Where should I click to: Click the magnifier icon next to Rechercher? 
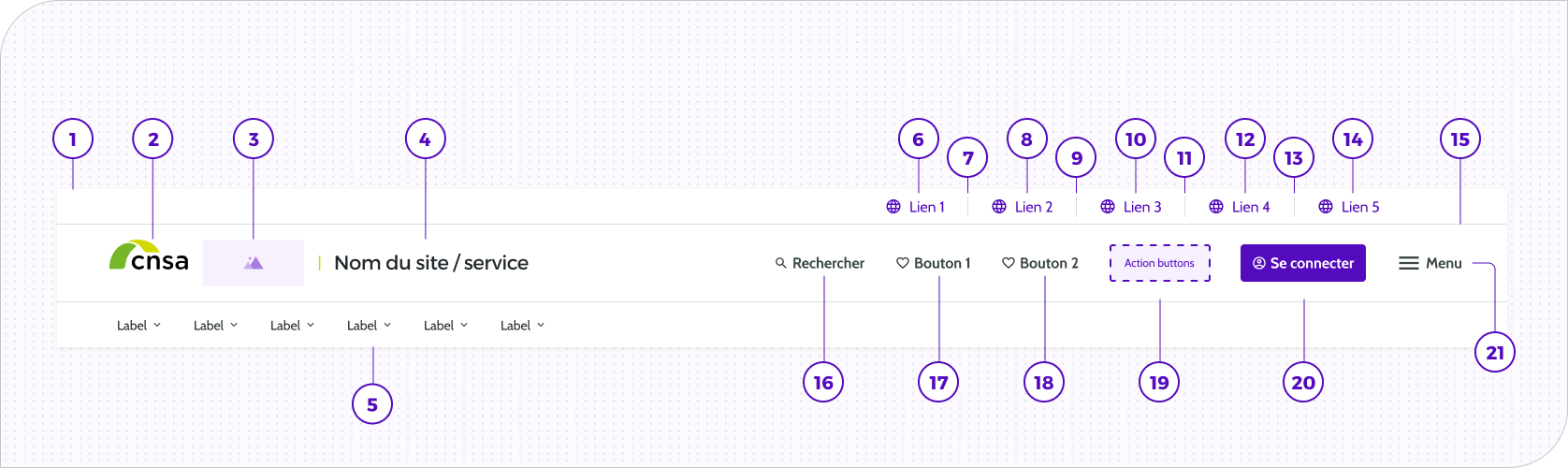coord(781,263)
